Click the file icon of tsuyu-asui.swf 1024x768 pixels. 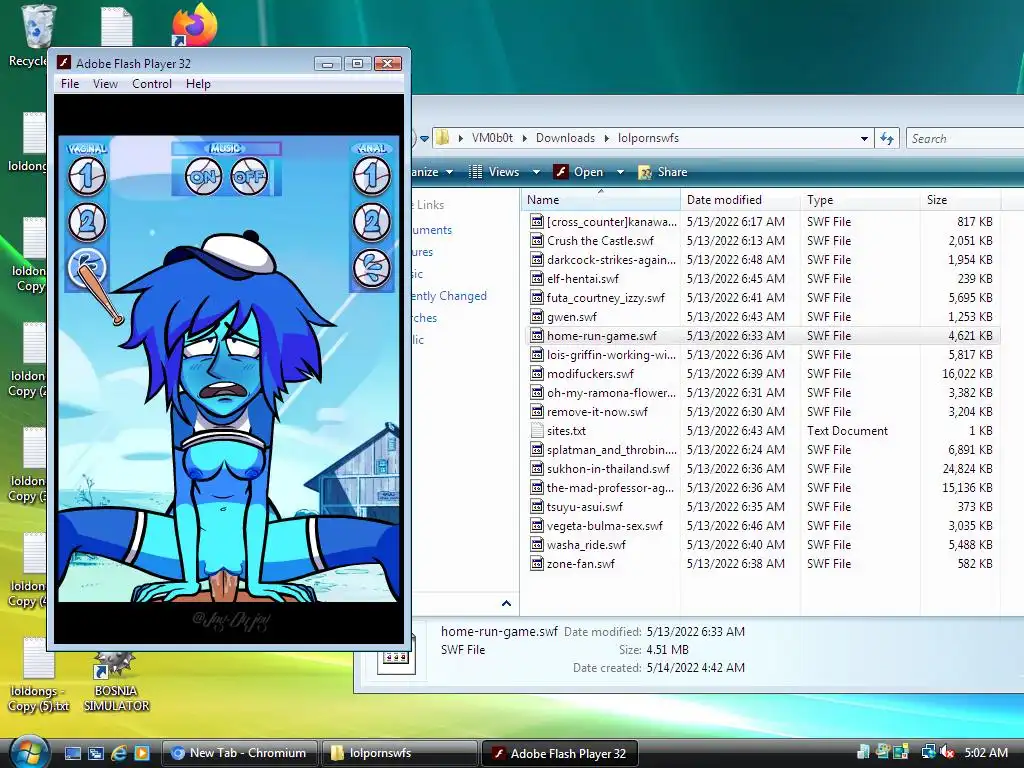coord(537,506)
